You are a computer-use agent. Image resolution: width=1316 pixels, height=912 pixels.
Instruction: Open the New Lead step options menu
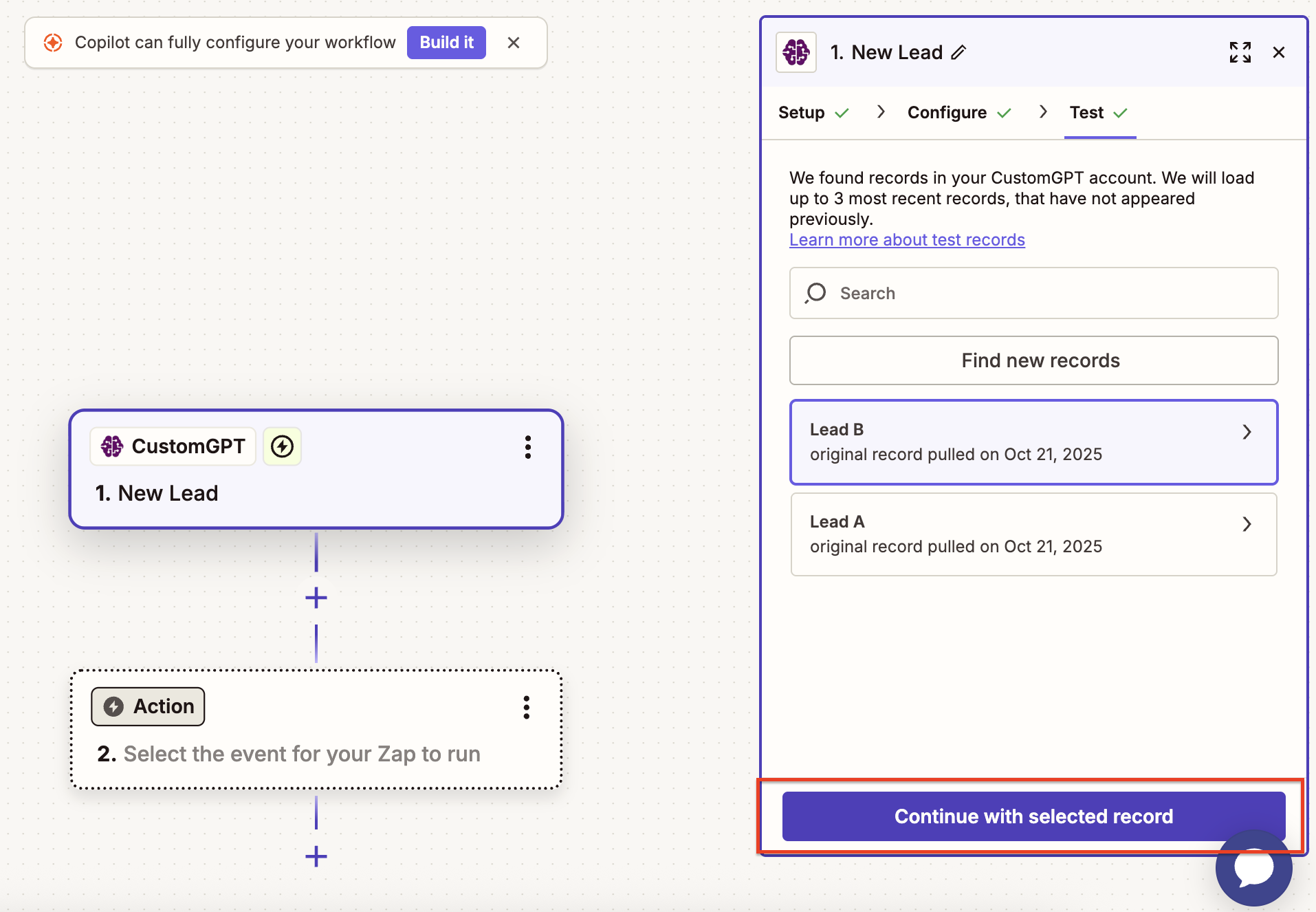coord(527,447)
